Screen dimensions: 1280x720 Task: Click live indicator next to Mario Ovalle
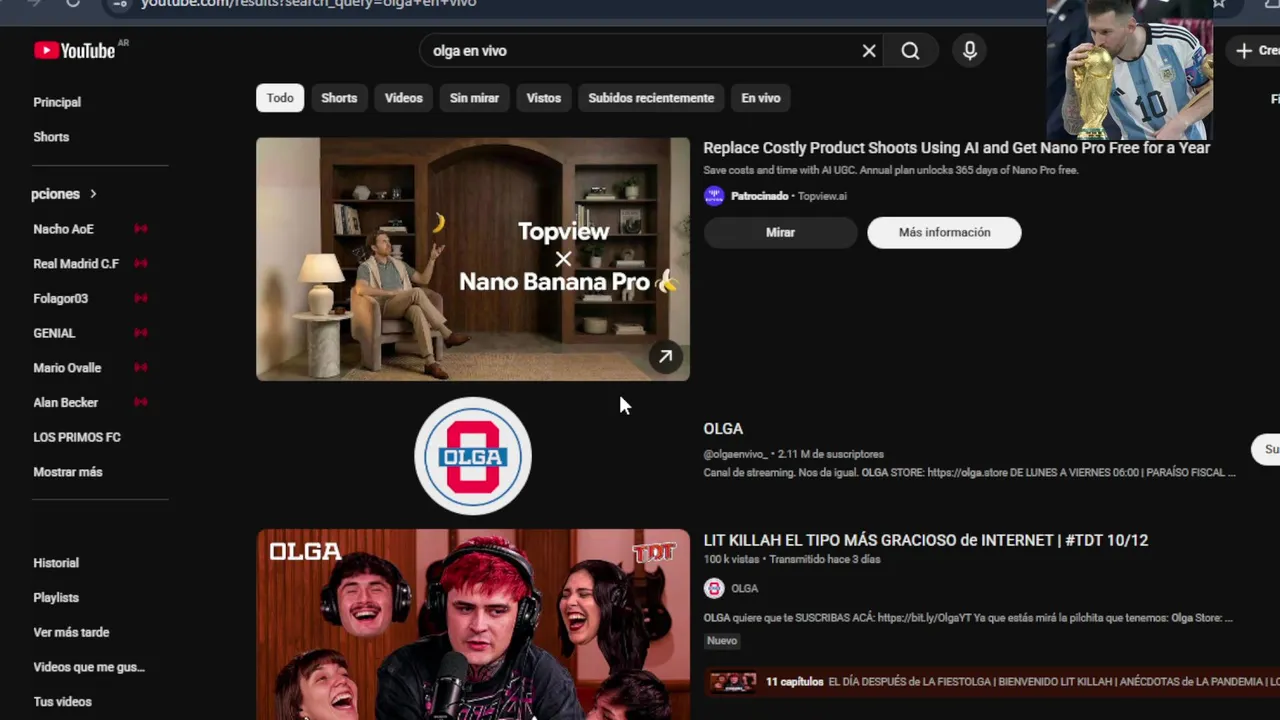pos(141,368)
